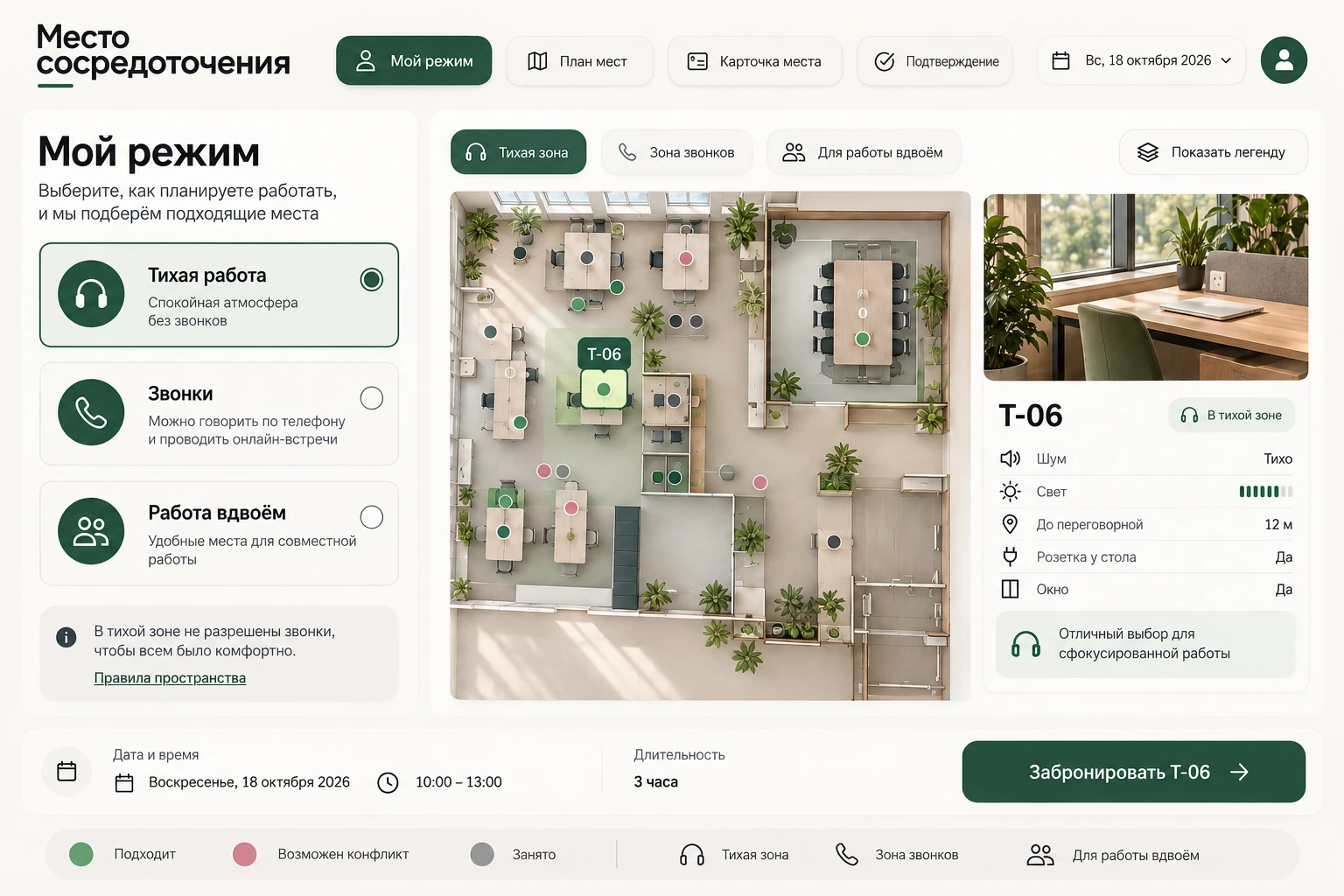The image size is (1344, 896).
Task: Select the Работа вдвоём radio button
Action: [x=372, y=517]
